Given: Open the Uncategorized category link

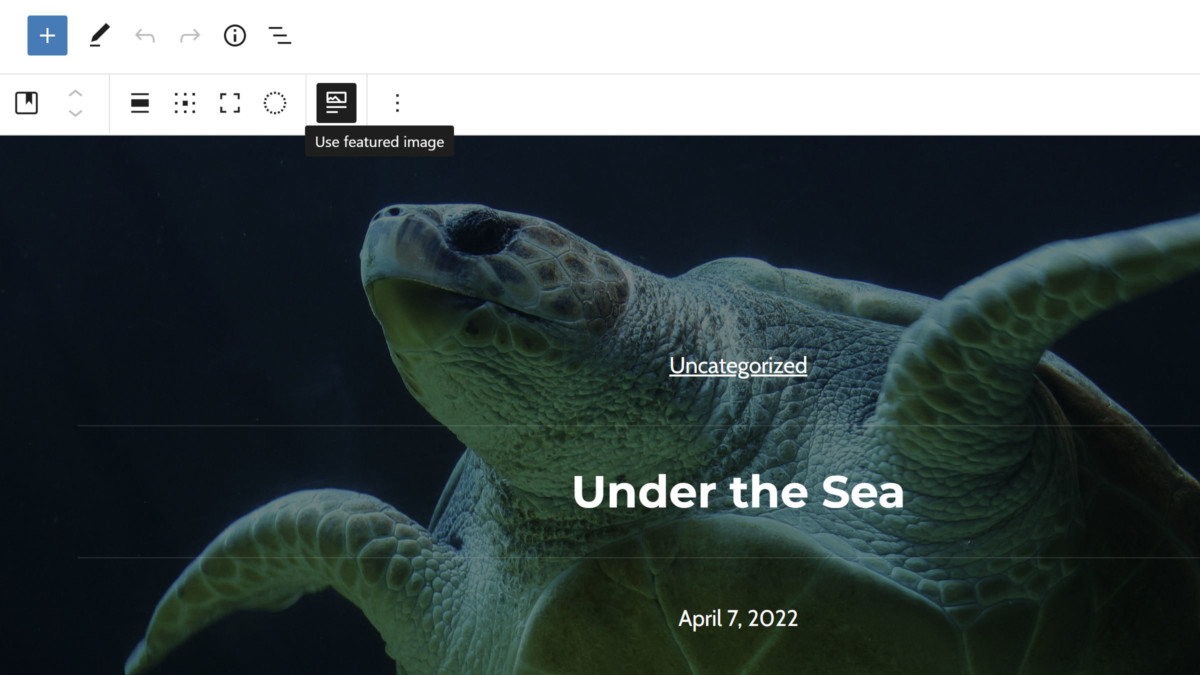Looking at the screenshot, I should (737, 365).
